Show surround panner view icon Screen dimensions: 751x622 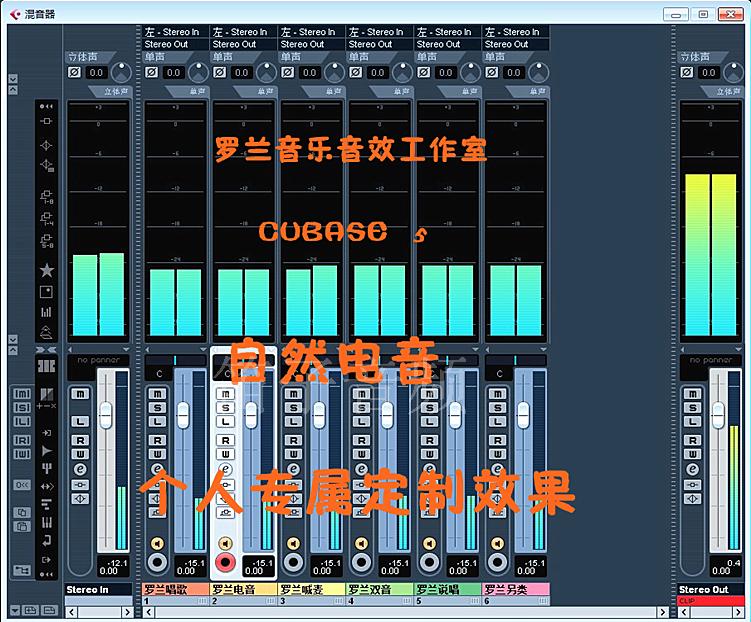pos(46,292)
